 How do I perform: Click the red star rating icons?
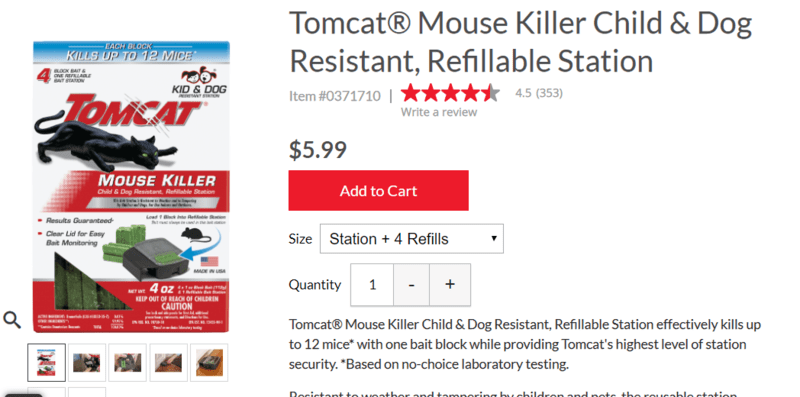tap(450, 93)
